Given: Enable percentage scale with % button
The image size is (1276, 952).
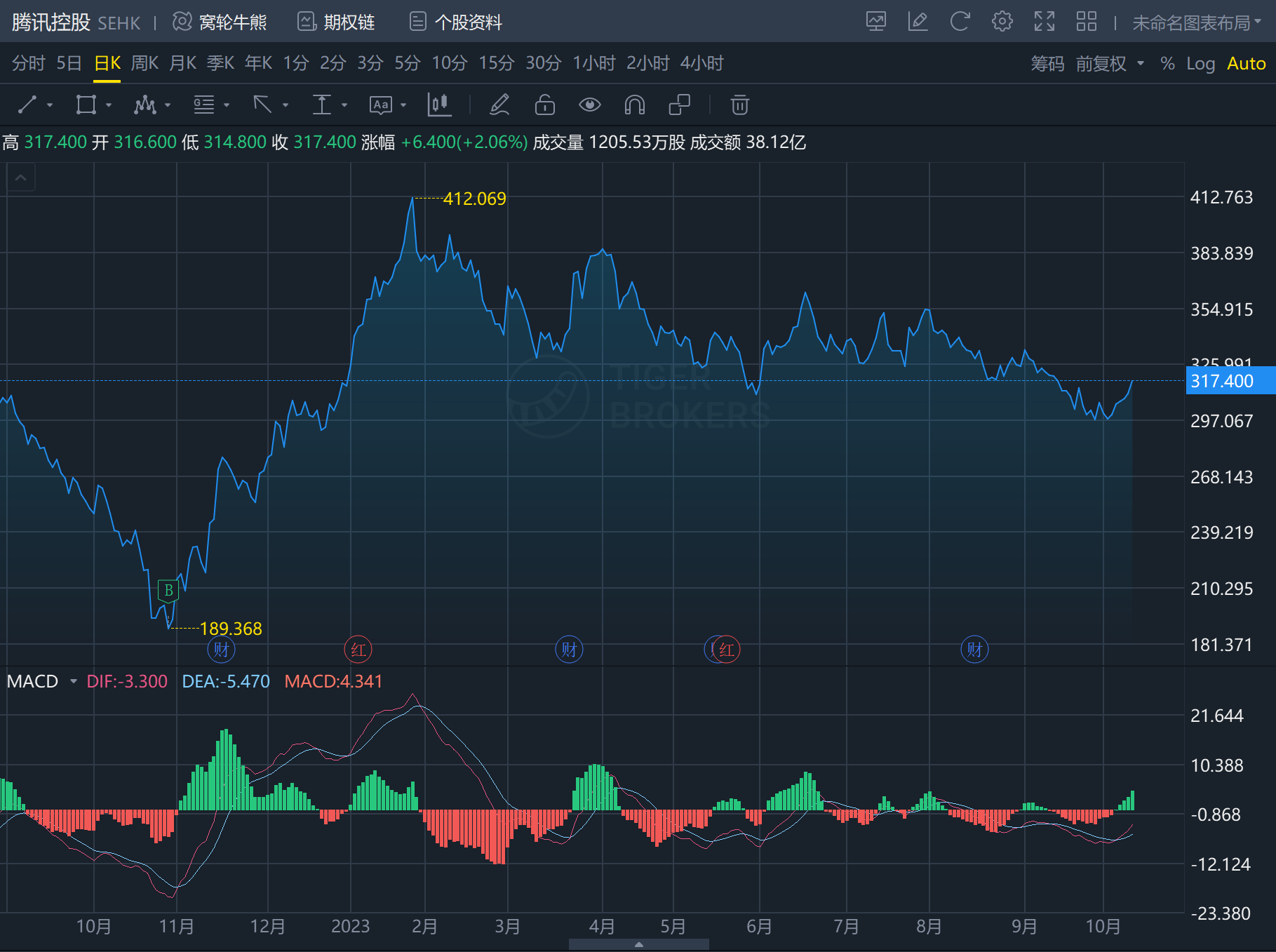Looking at the screenshot, I should tap(1167, 64).
